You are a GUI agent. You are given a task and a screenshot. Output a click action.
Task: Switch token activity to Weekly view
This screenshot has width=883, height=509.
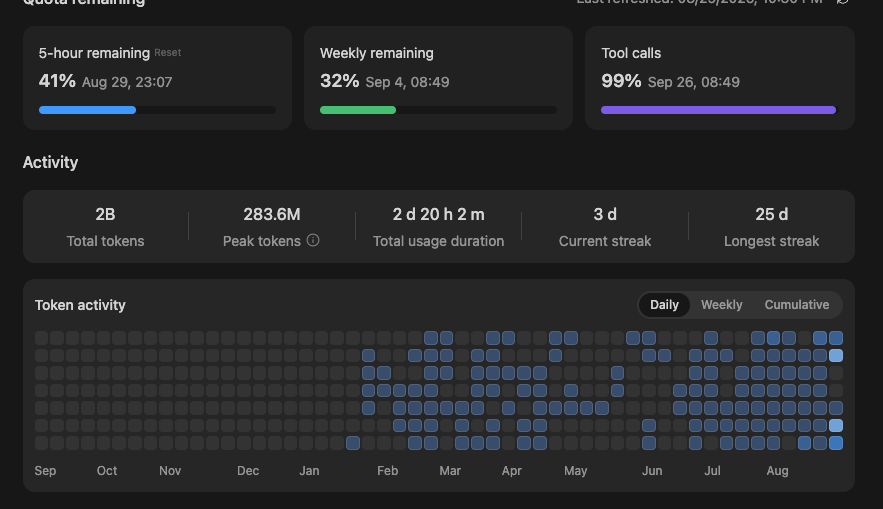point(721,305)
